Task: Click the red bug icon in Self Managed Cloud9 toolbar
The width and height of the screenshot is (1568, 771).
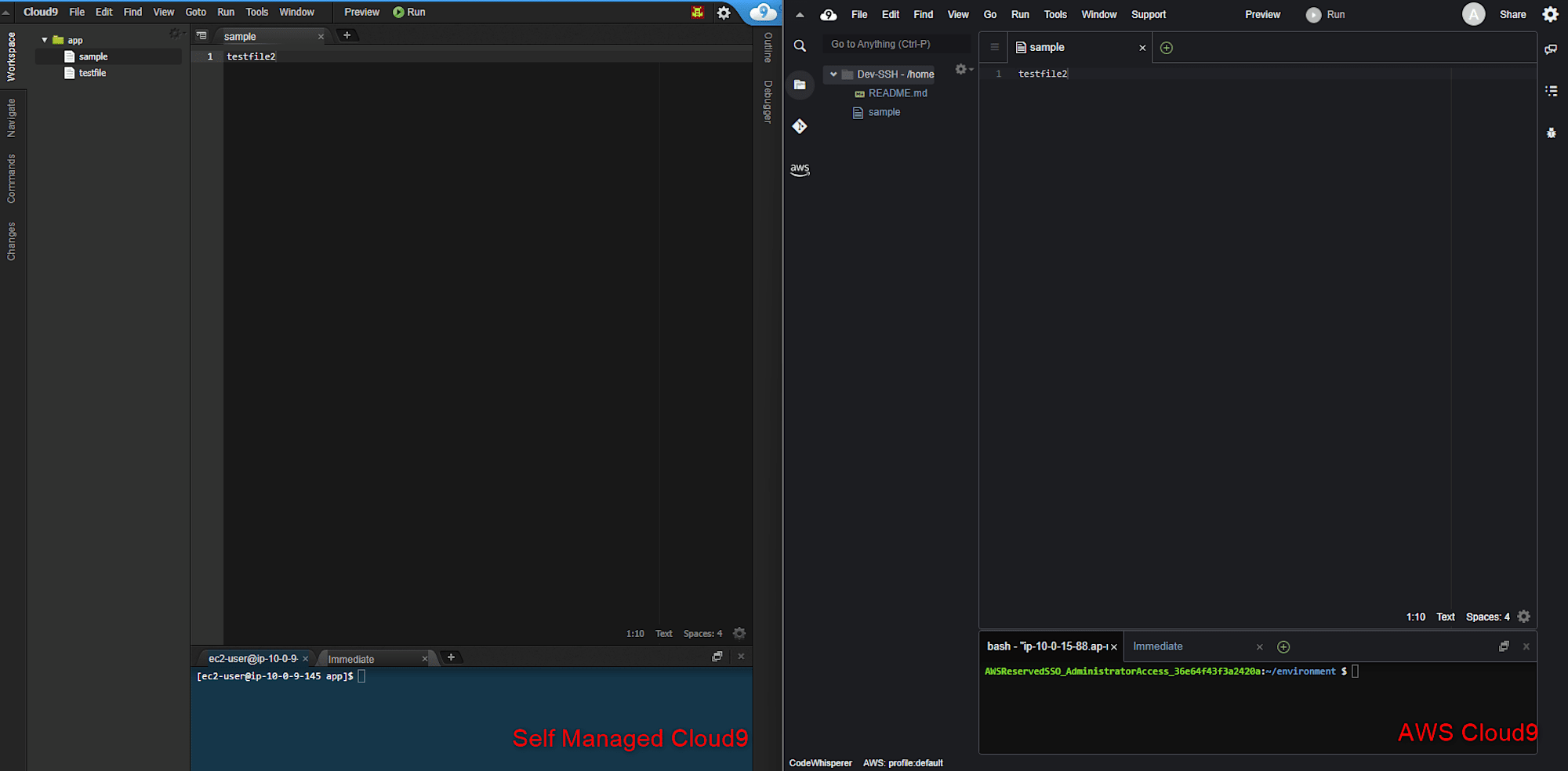Action: (697, 12)
